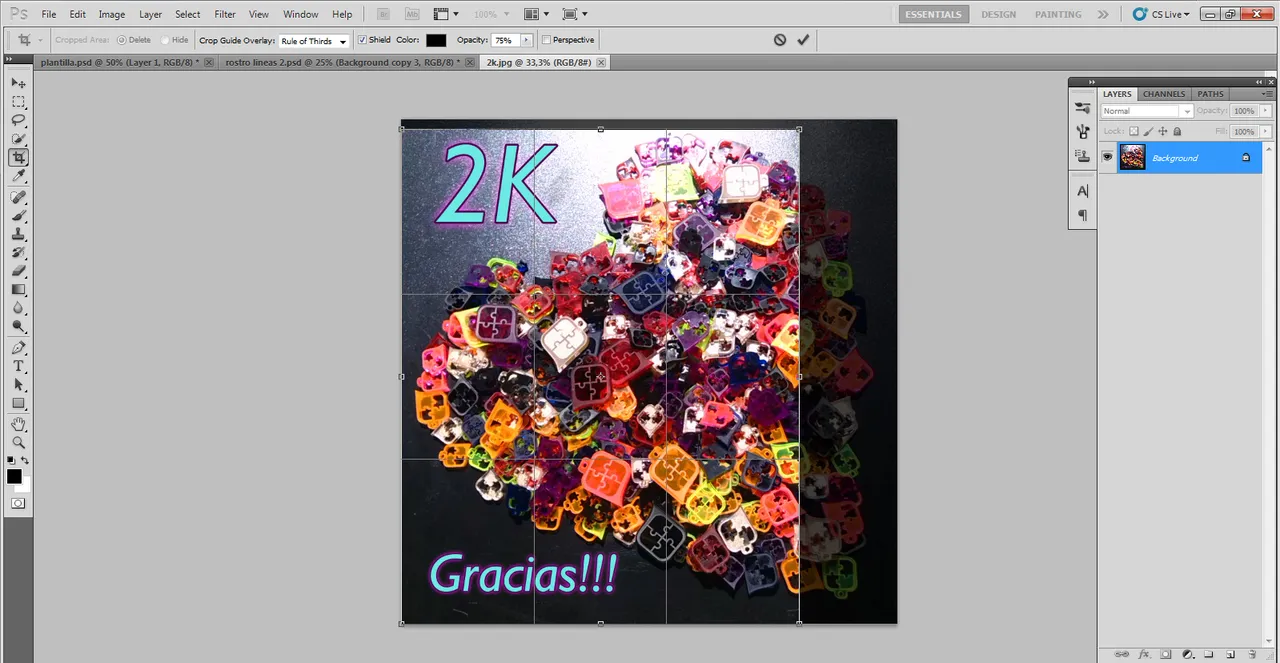Image resolution: width=1280 pixels, height=663 pixels.
Task: Switch to the Design workspace
Action: point(998,14)
